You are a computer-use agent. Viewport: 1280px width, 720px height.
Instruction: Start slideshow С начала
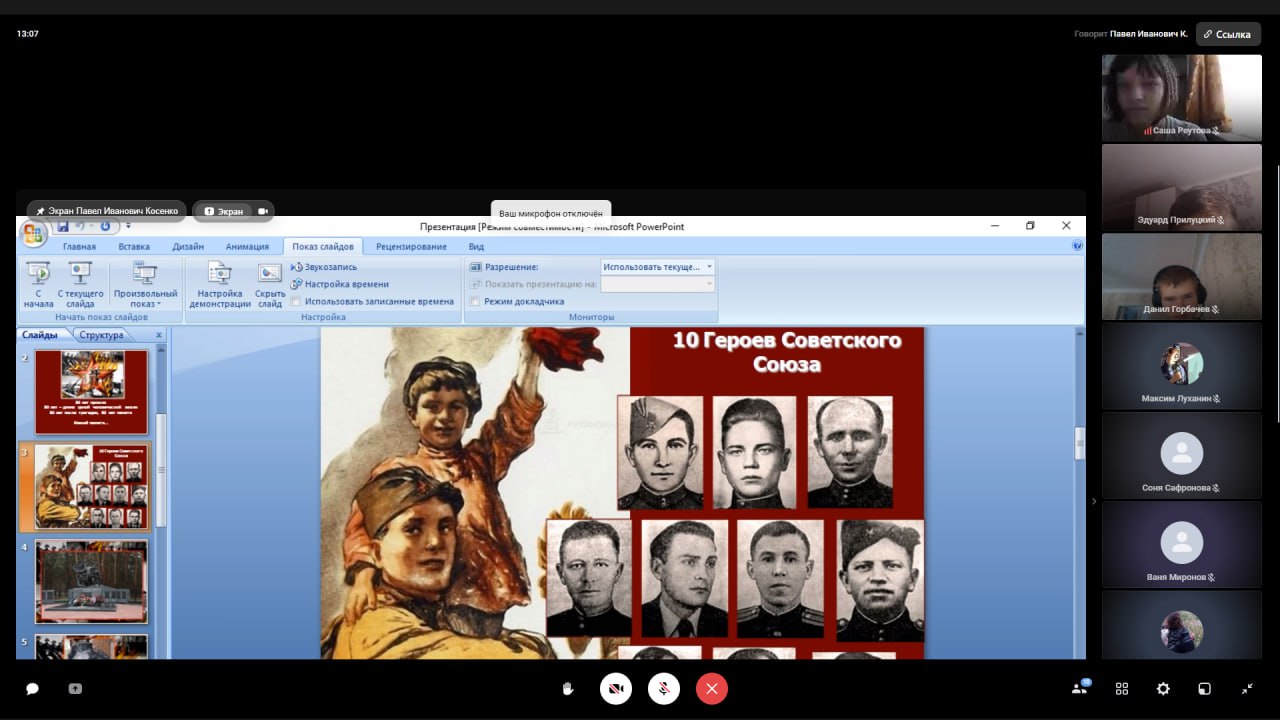point(38,284)
